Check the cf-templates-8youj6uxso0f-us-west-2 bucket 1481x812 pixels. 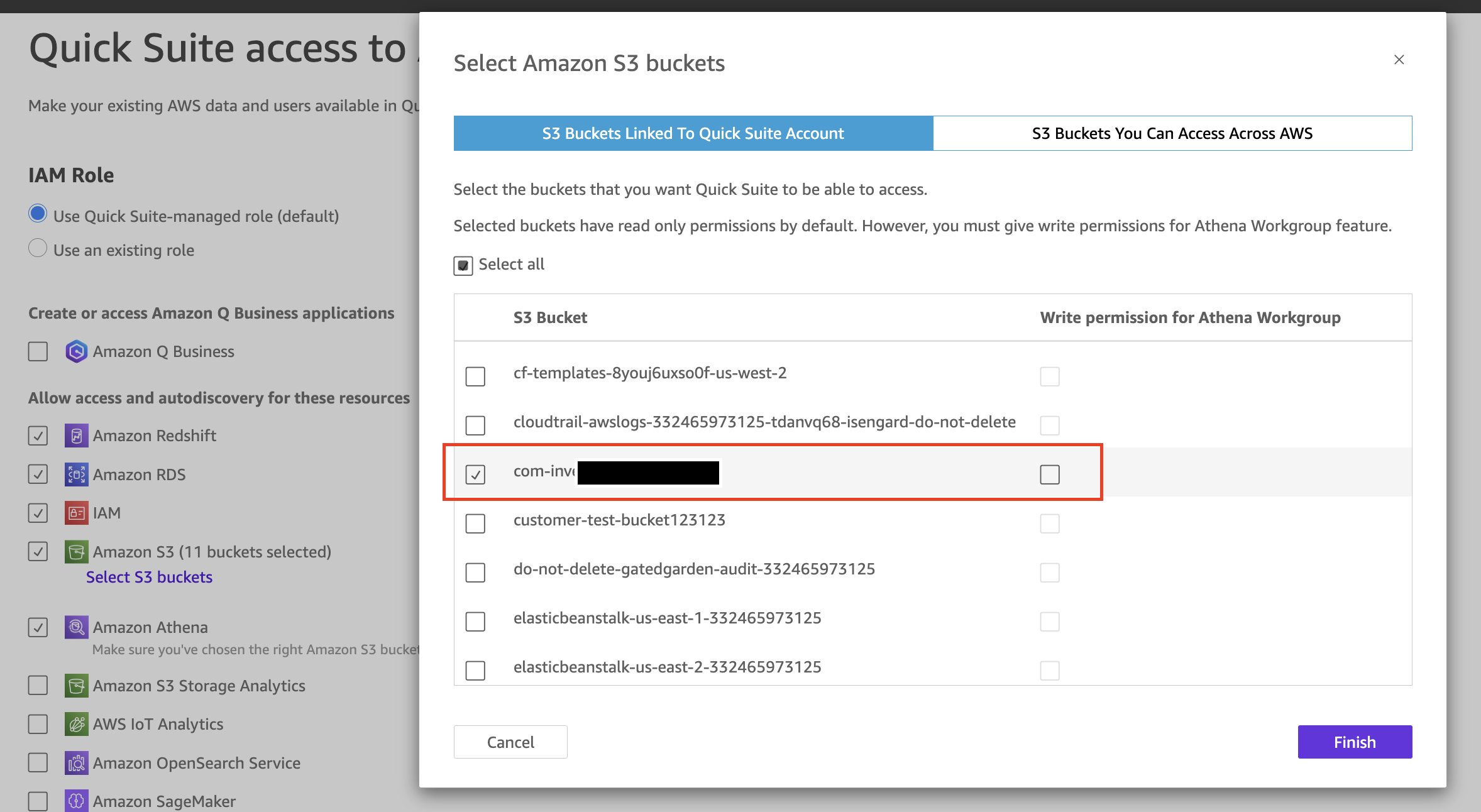476,376
